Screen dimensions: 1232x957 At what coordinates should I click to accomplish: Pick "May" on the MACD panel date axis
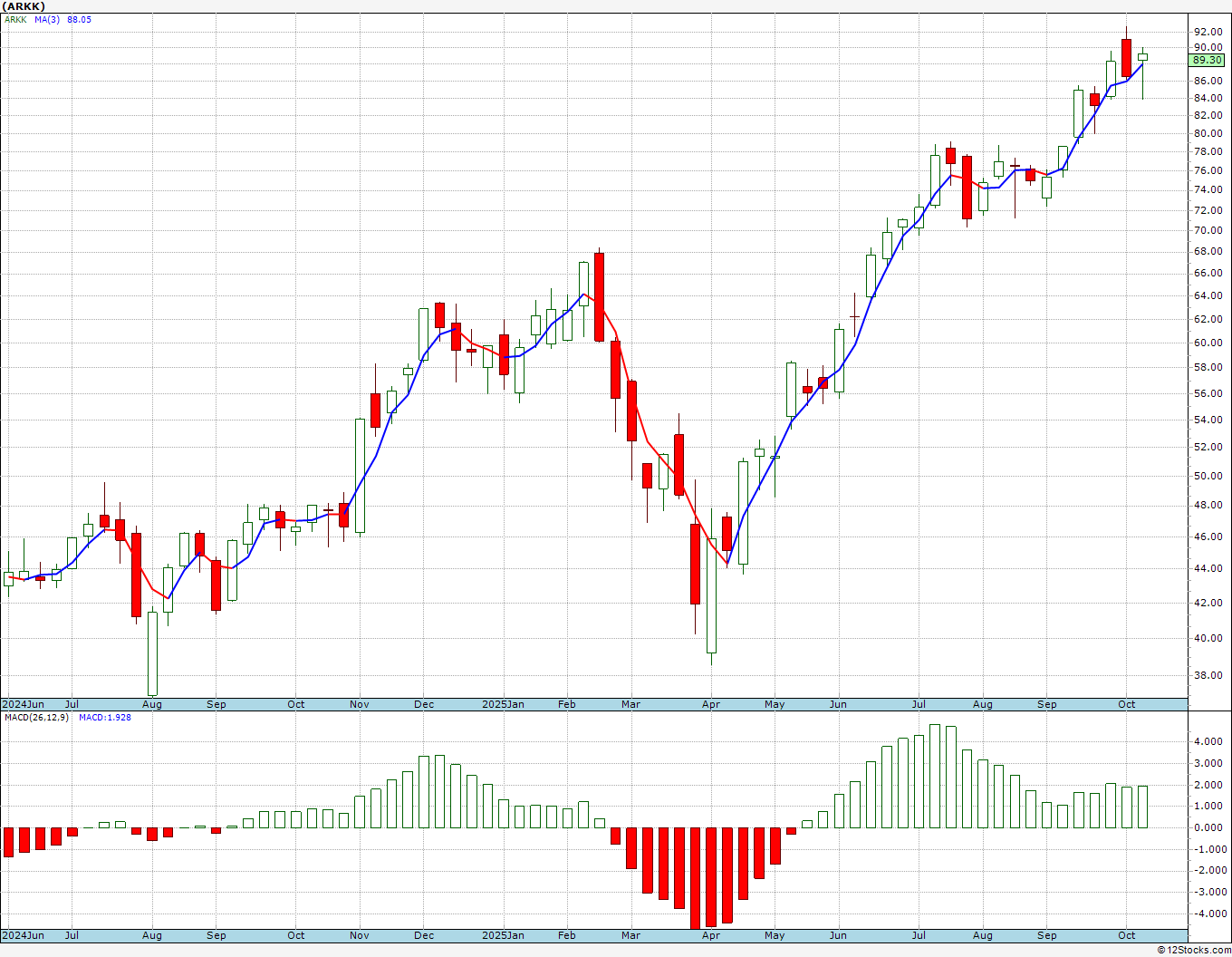[775, 935]
